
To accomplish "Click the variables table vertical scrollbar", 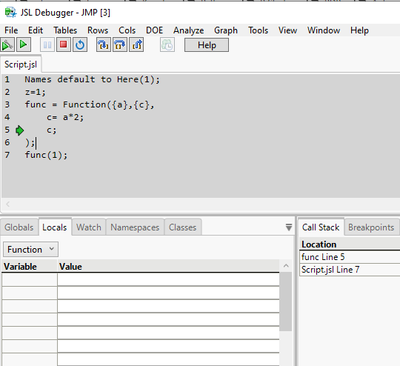I will click(286, 301).
